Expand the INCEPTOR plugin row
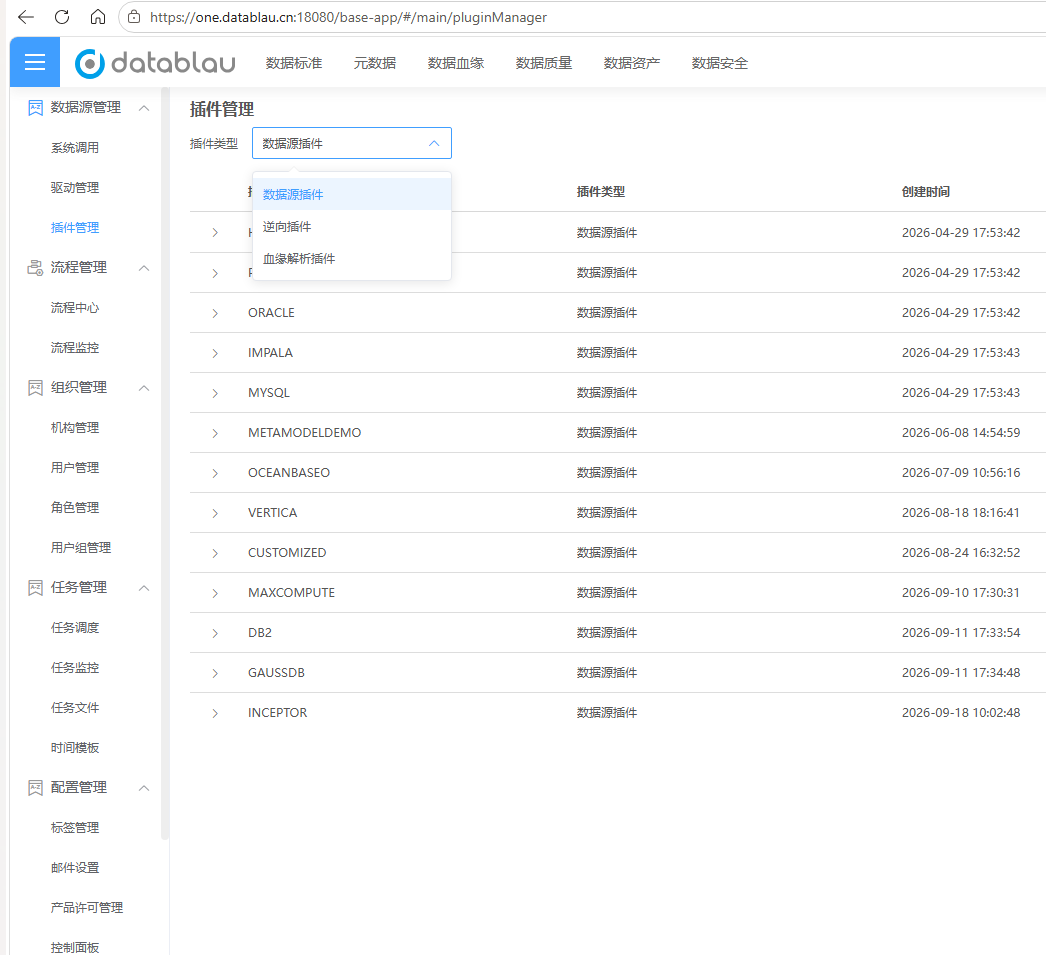The width and height of the screenshot is (1046, 955). (215, 714)
